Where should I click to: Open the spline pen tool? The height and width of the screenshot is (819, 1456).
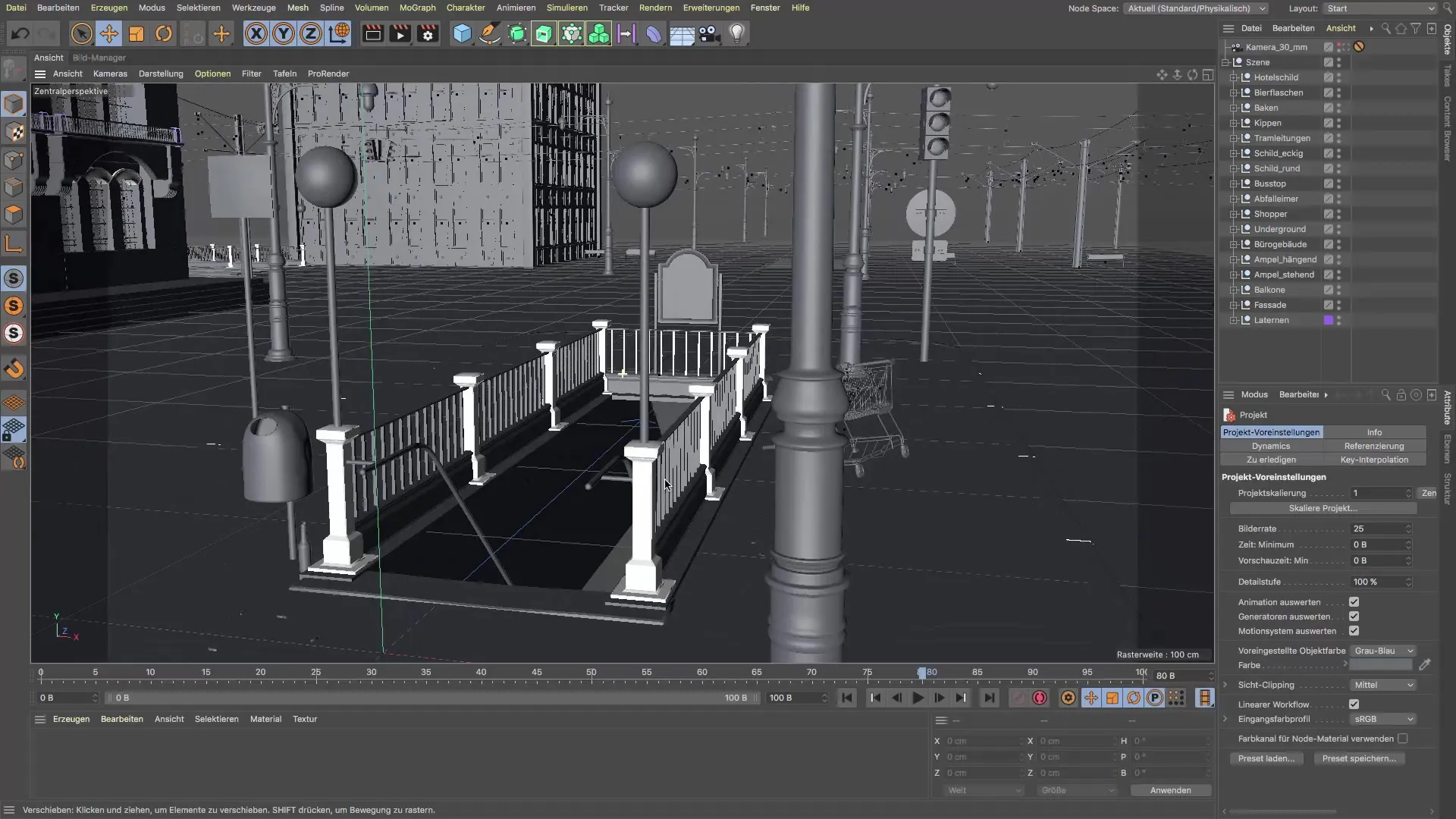[x=490, y=34]
